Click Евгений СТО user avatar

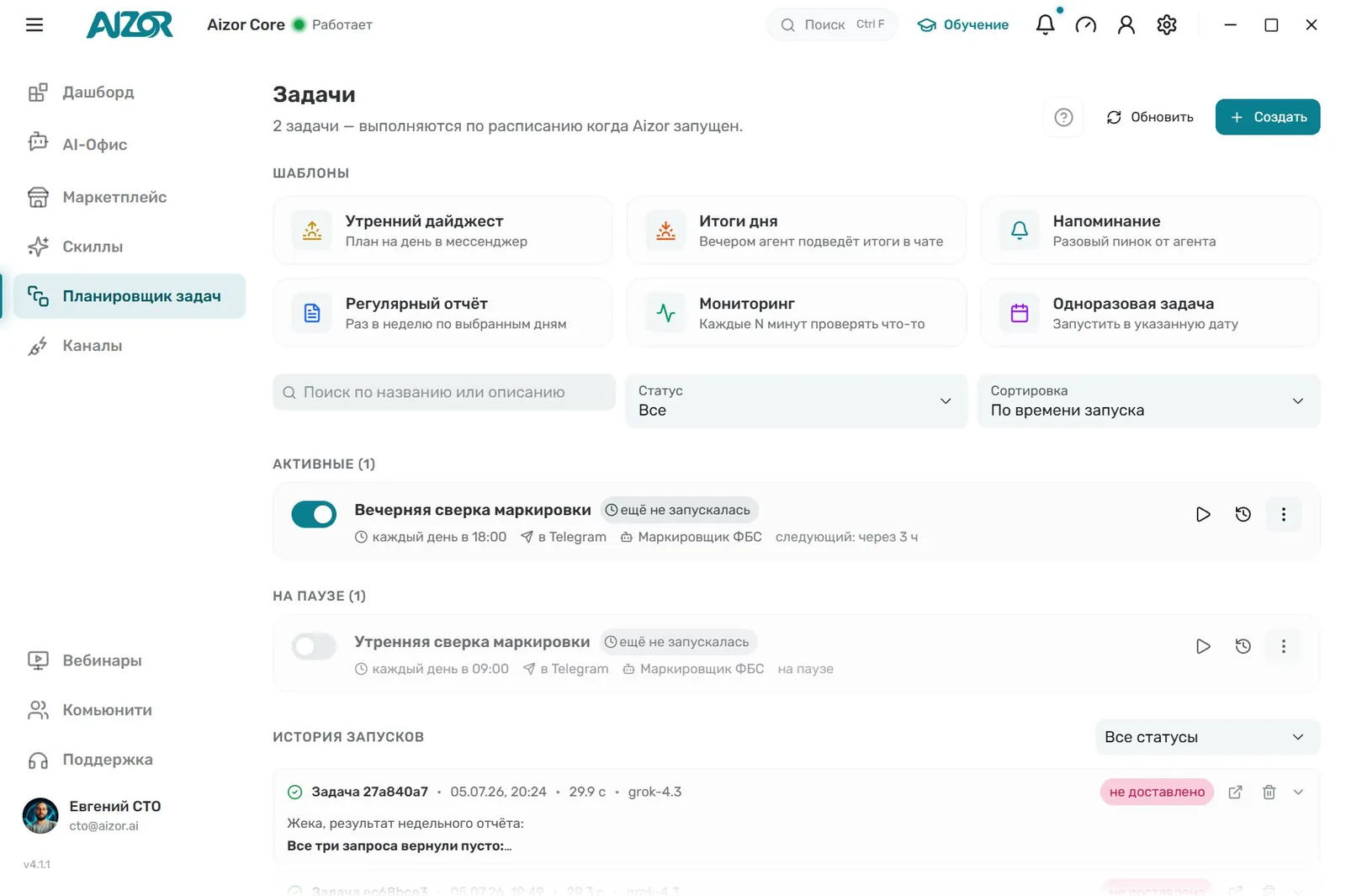pos(40,815)
